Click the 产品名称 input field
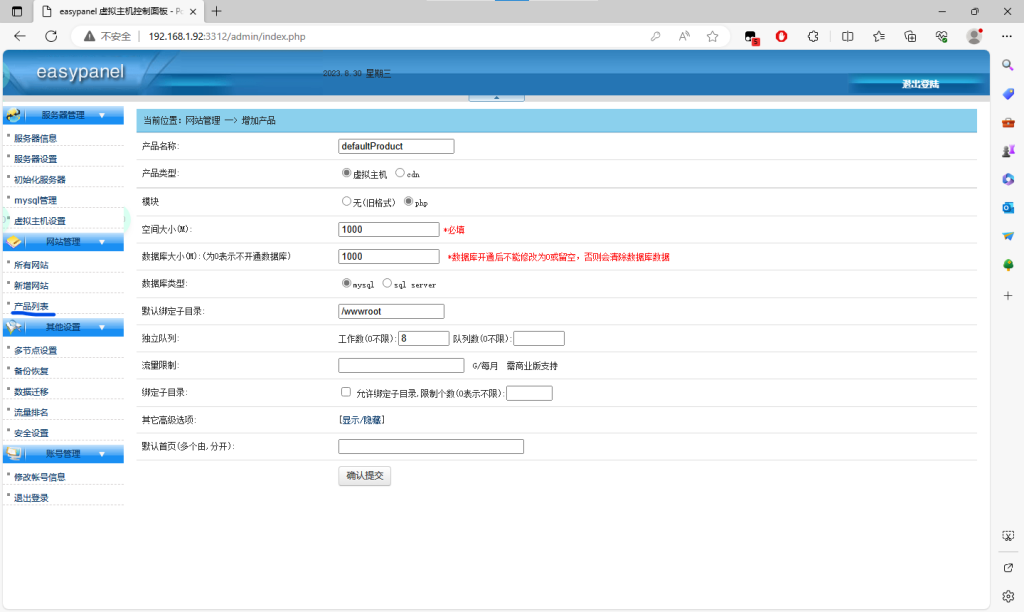 (x=396, y=146)
